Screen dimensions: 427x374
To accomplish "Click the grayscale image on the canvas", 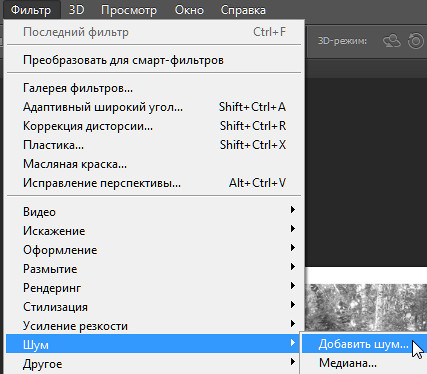I will pos(366,307).
